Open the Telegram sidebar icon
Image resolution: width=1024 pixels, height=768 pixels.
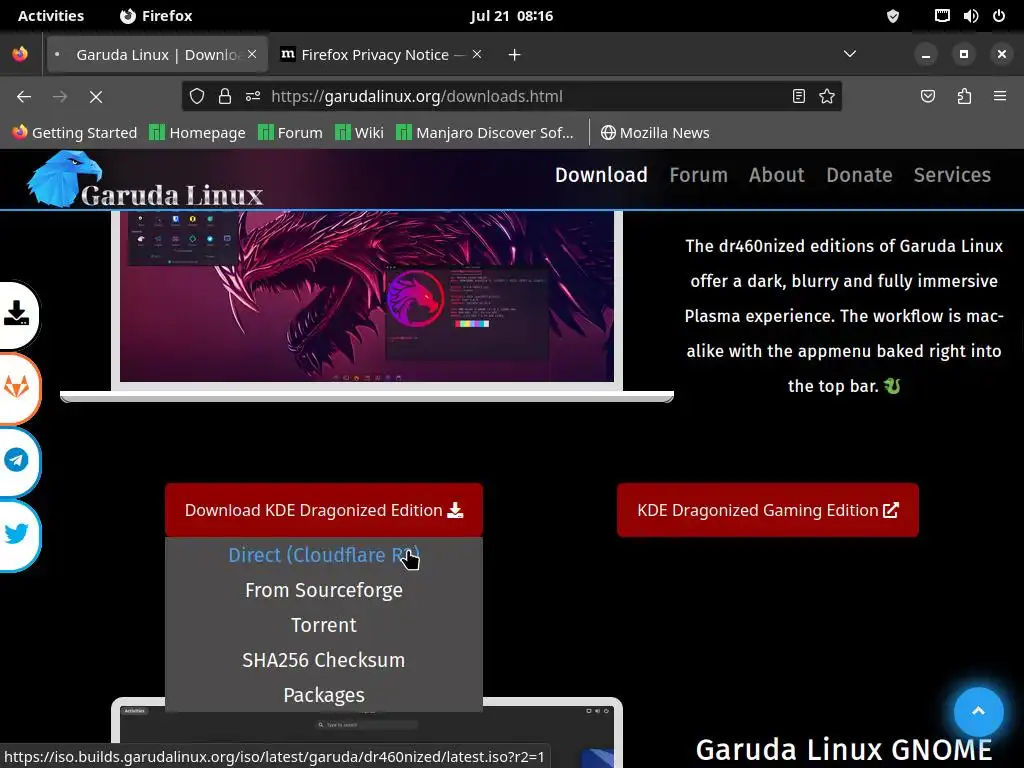pos(18,461)
